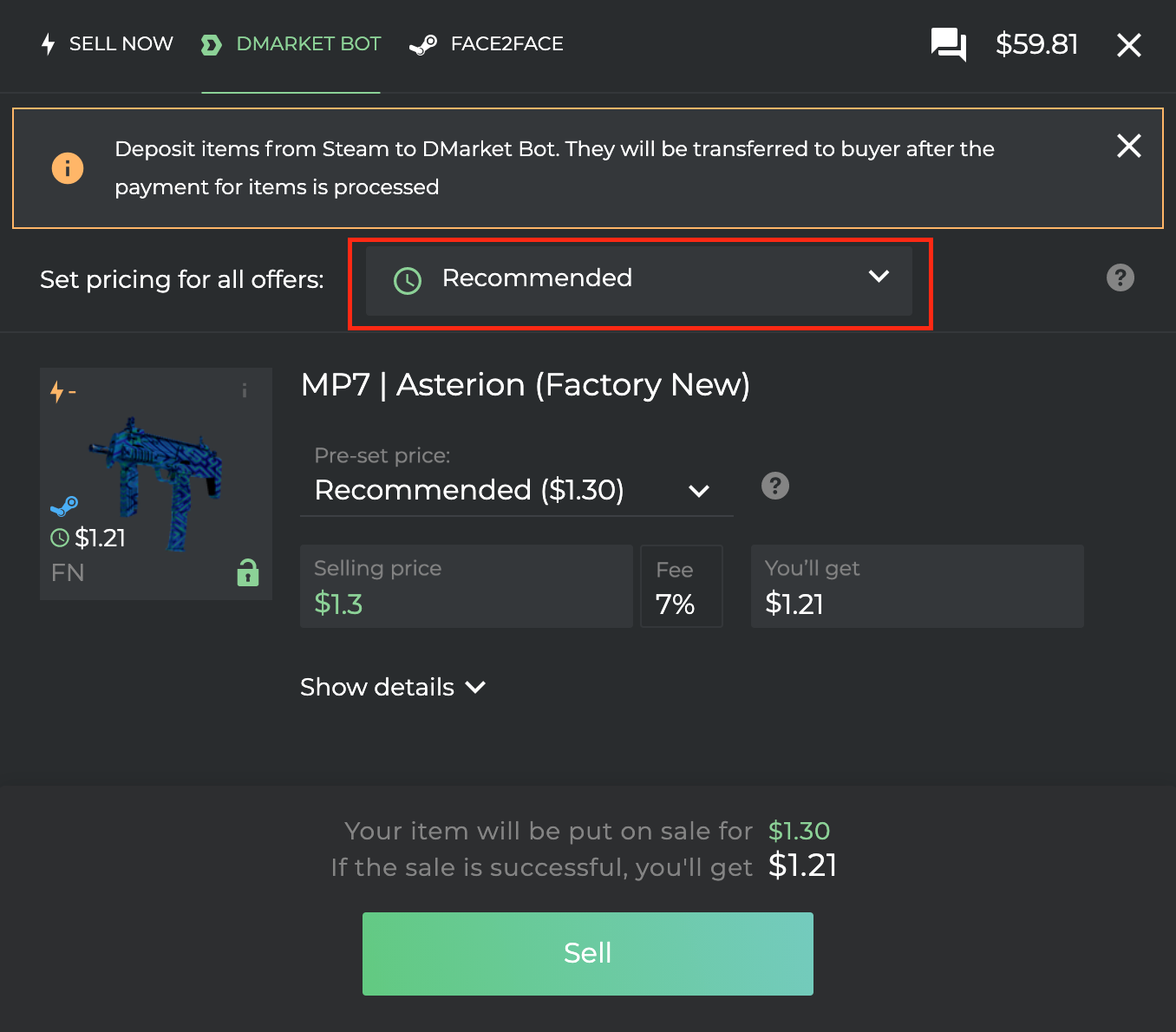Click help icon beside pricing for all offers
The image size is (1176, 1032).
1120,278
